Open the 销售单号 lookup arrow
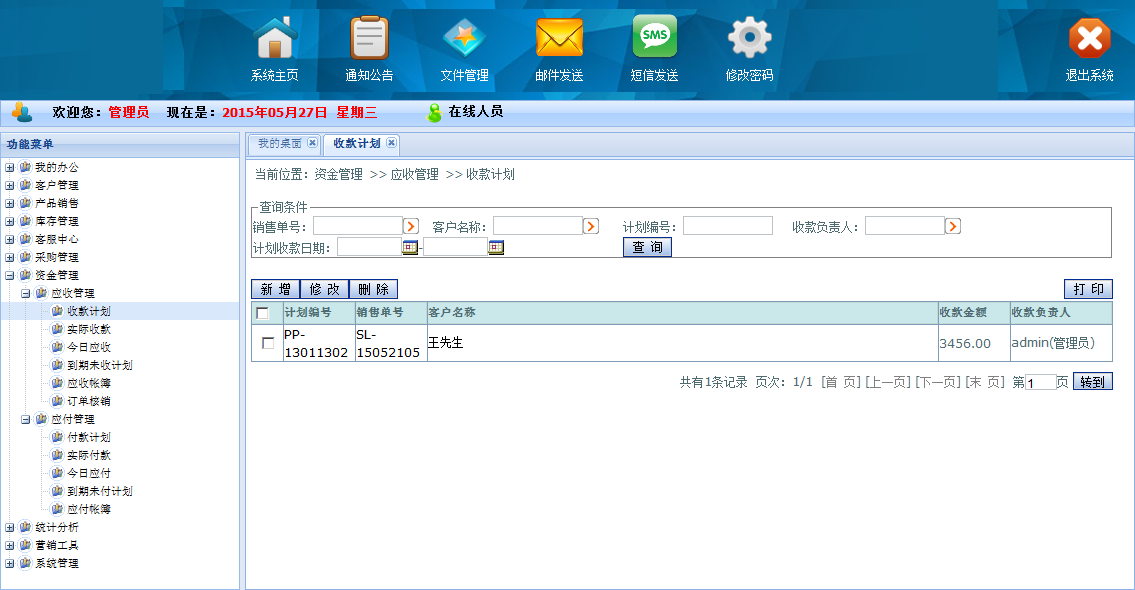Screen dimensions: 1135x590 [410, 226]
